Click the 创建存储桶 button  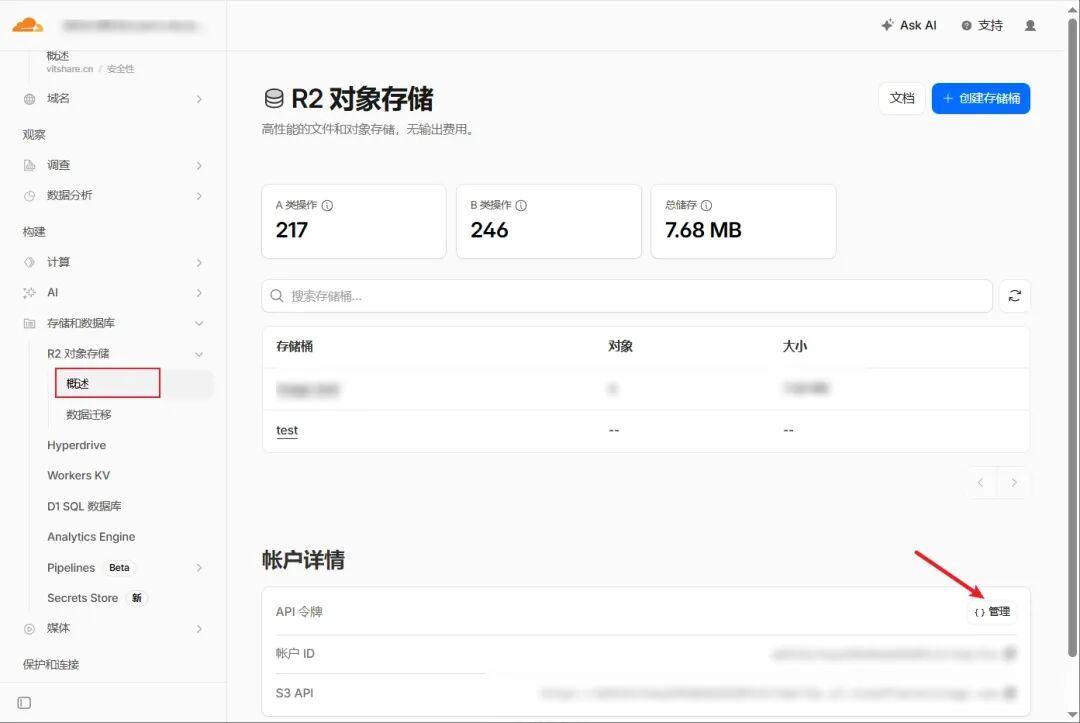pyautogui.click(x=981, y=98)
